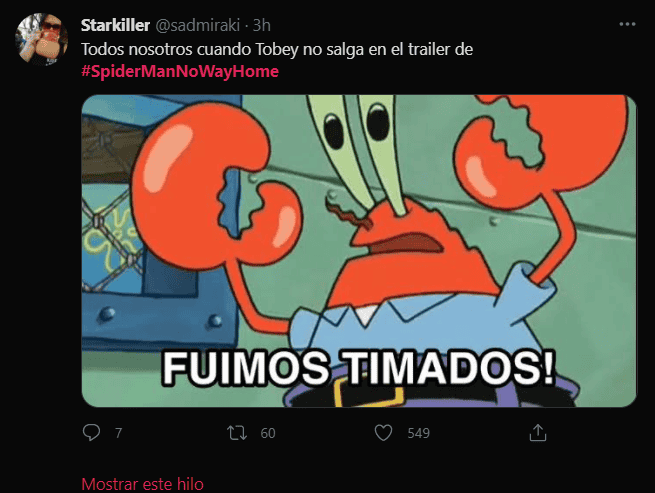This screenshot has width=655, height=493.
Task: Open the #SpiderManNoWayHome hashtag
Action: (x=180, y=71)
